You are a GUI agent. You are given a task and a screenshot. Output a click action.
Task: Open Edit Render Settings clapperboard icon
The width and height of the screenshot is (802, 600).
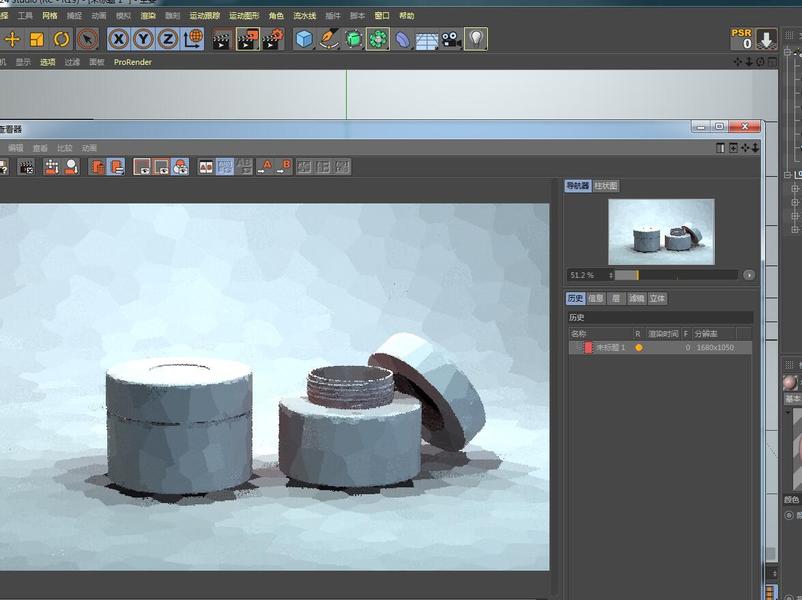pyautogui.click(x=273, y=39)
